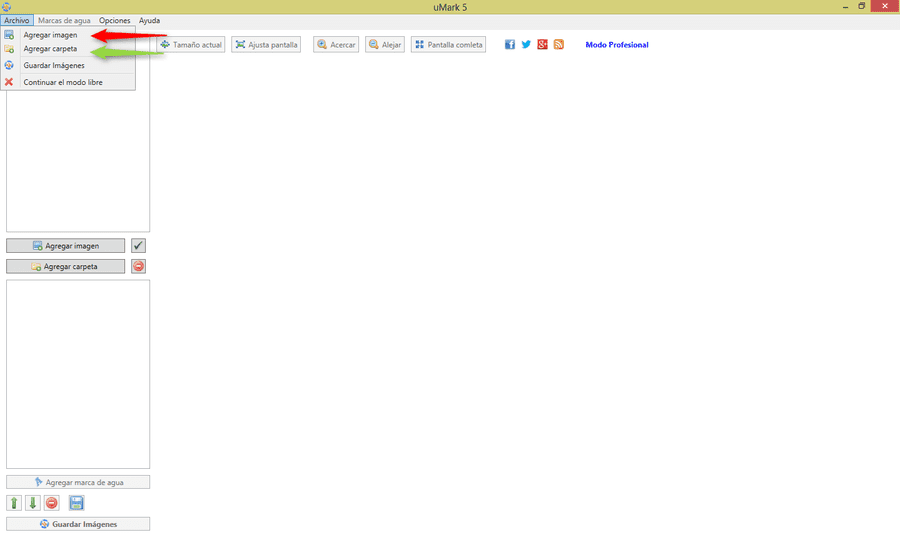Choose Agregar imagen from Archivo menu
The height and width of the screenshot is (535, 900).
click(68, 35)
